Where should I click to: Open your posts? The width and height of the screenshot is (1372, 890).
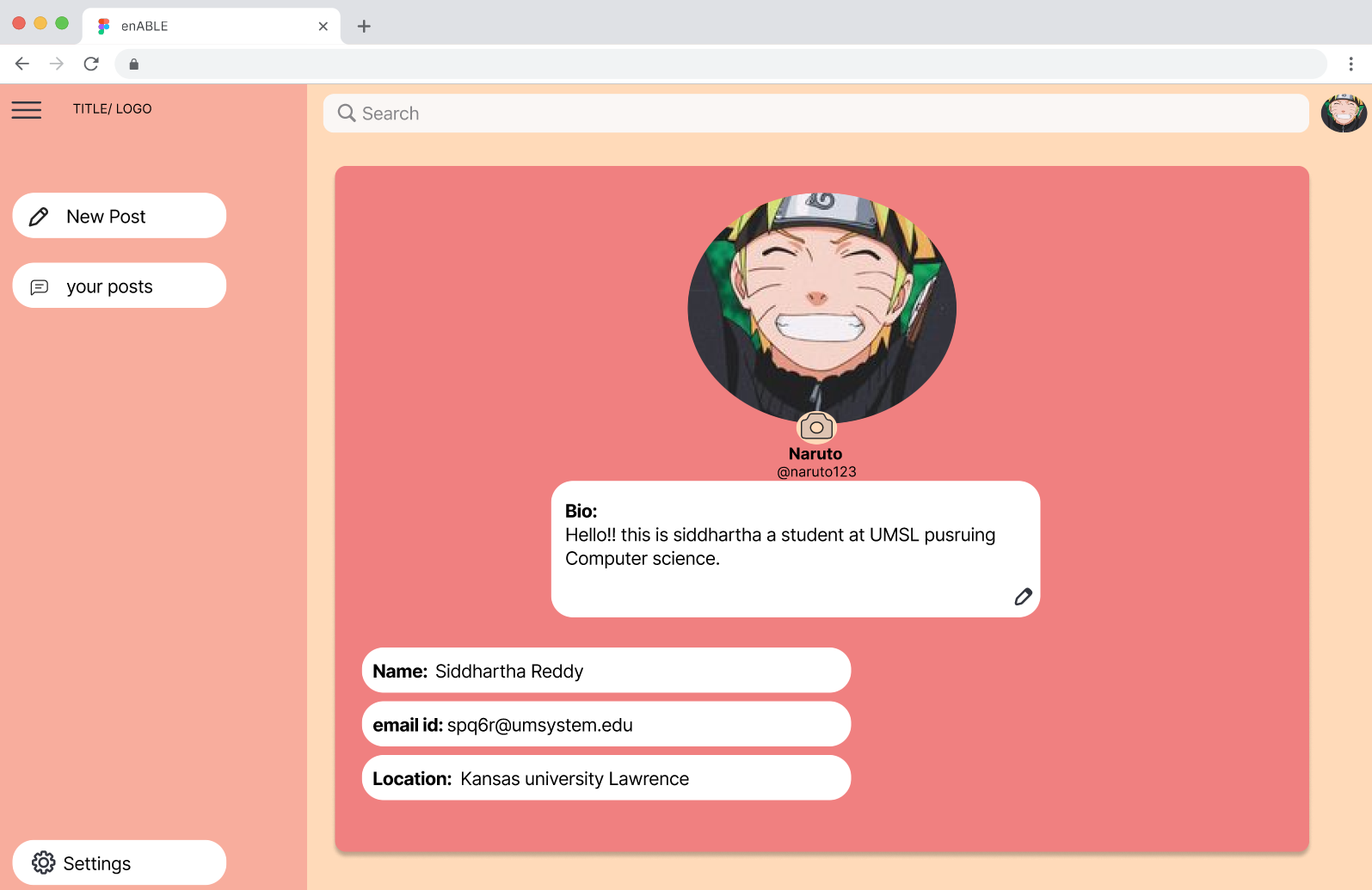click(x=120, y=285)
